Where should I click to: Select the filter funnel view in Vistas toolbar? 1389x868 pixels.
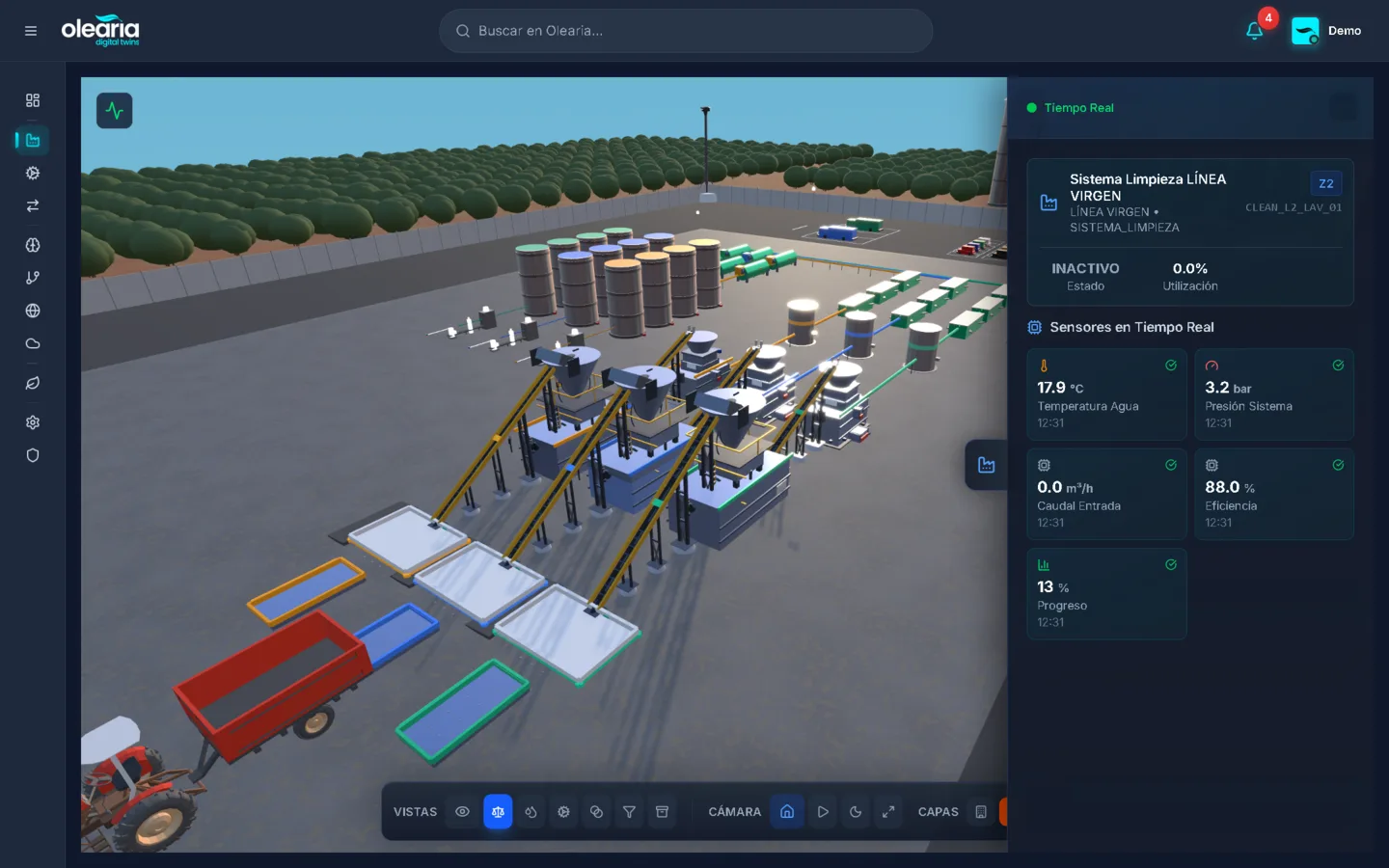coord(629,812)
